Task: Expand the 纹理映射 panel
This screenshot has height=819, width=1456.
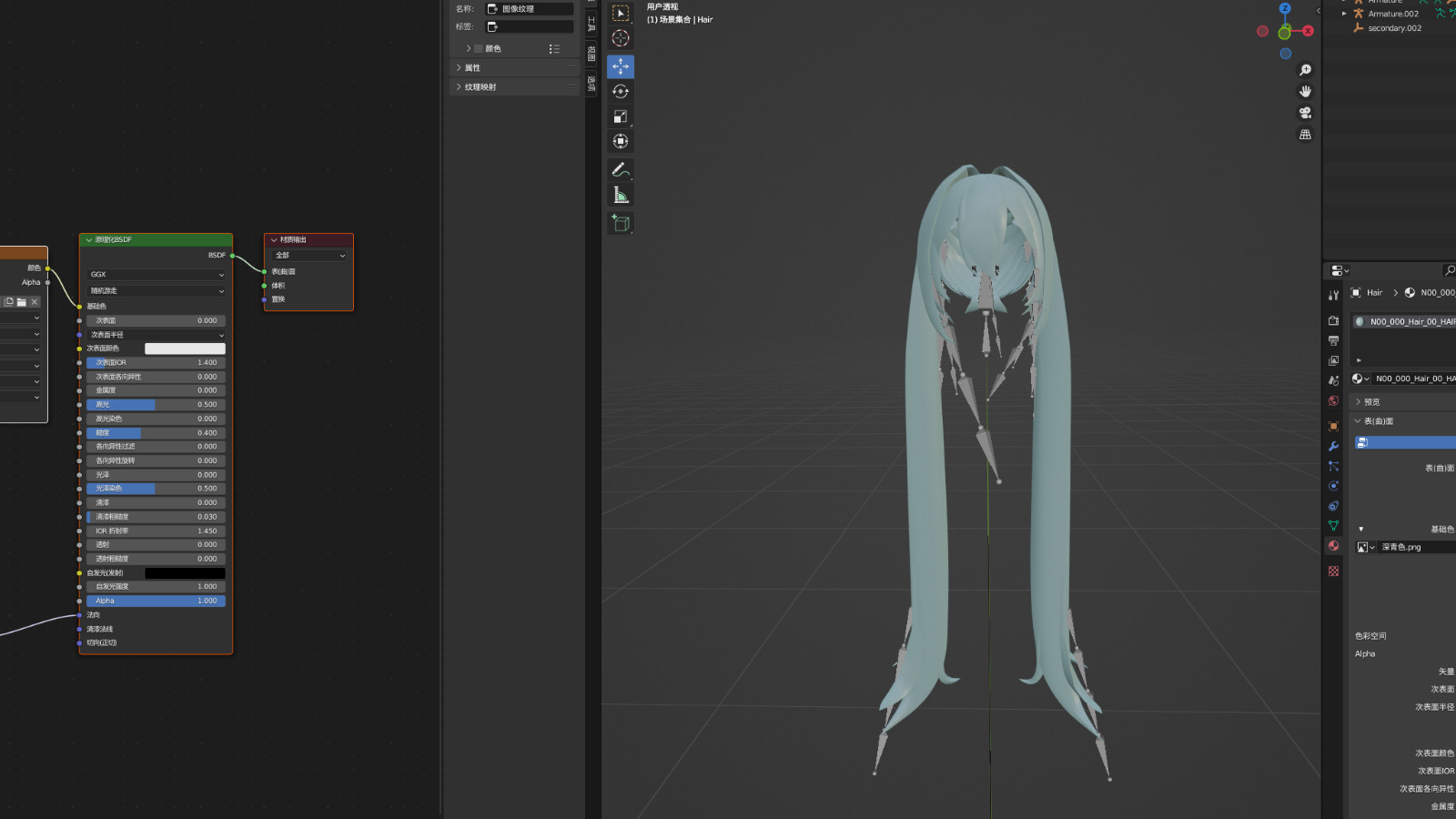Action: click(x=480, y=87)
